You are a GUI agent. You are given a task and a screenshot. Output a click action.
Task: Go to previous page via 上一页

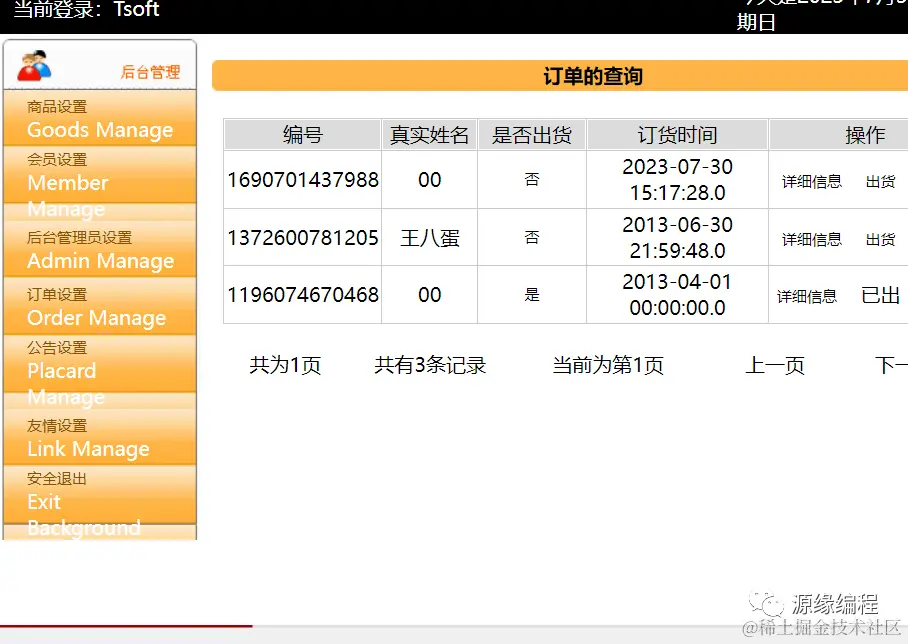click(x=775, y=365)
